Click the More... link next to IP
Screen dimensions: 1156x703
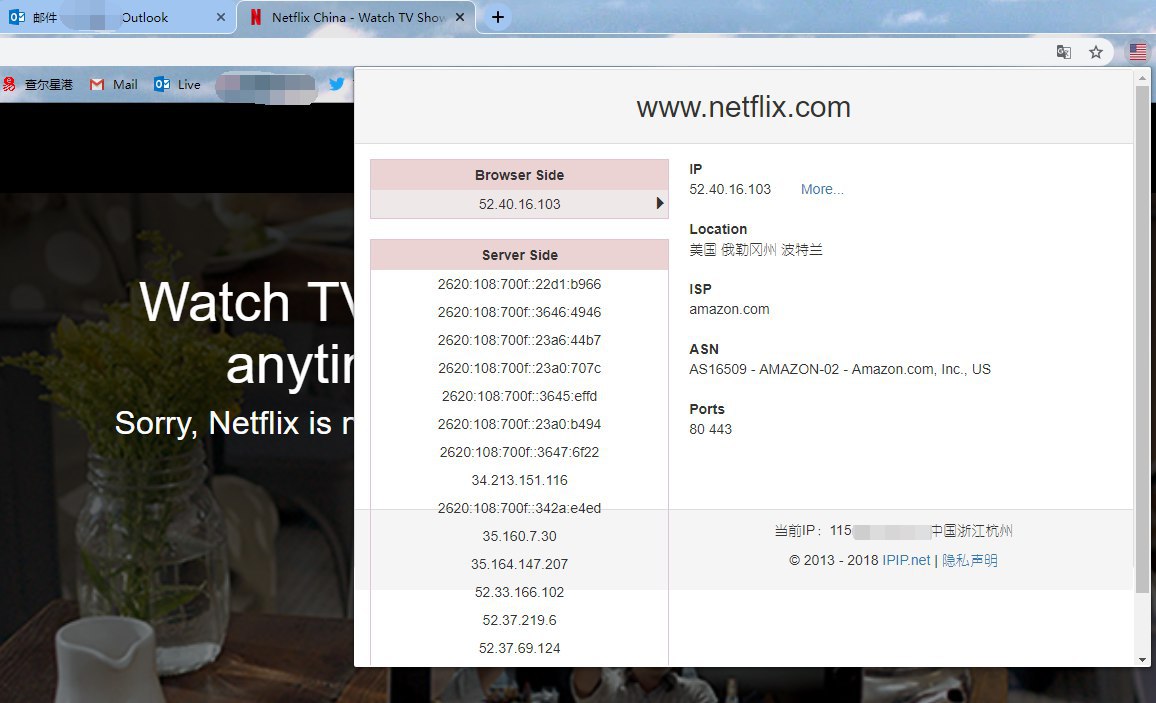[x=822, y=189]
